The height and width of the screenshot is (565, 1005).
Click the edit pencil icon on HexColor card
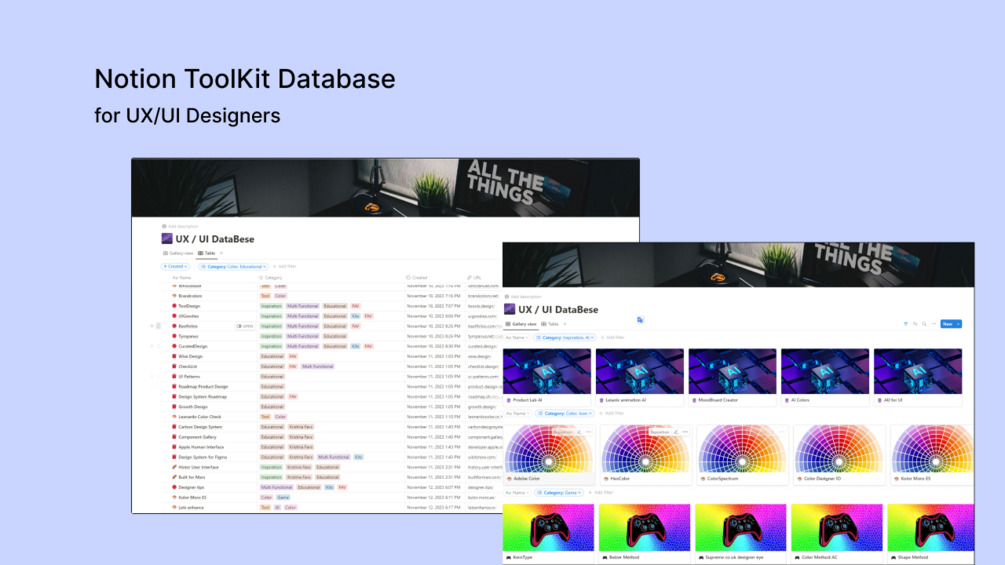(676, 432)
